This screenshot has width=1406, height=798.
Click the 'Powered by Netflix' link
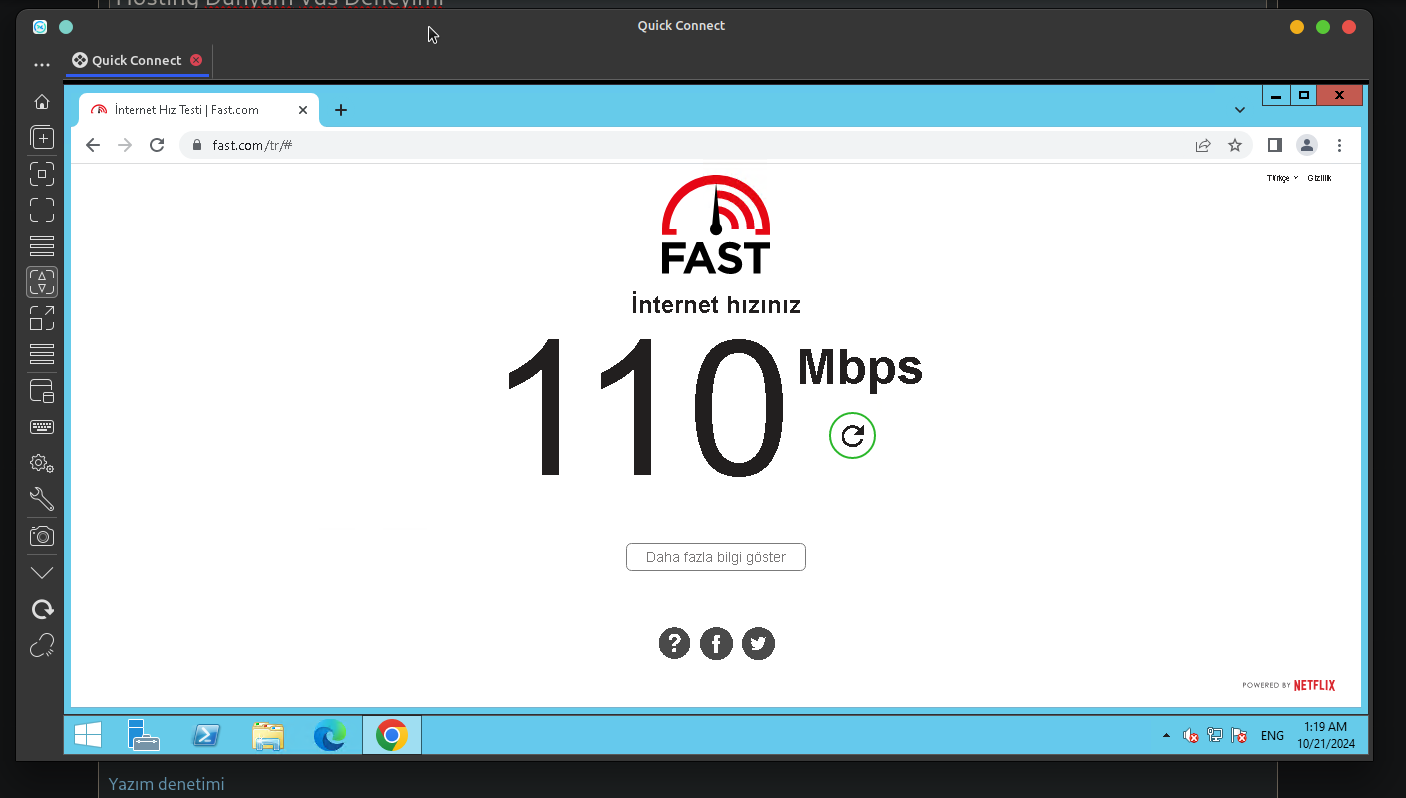click(1289, 685)
